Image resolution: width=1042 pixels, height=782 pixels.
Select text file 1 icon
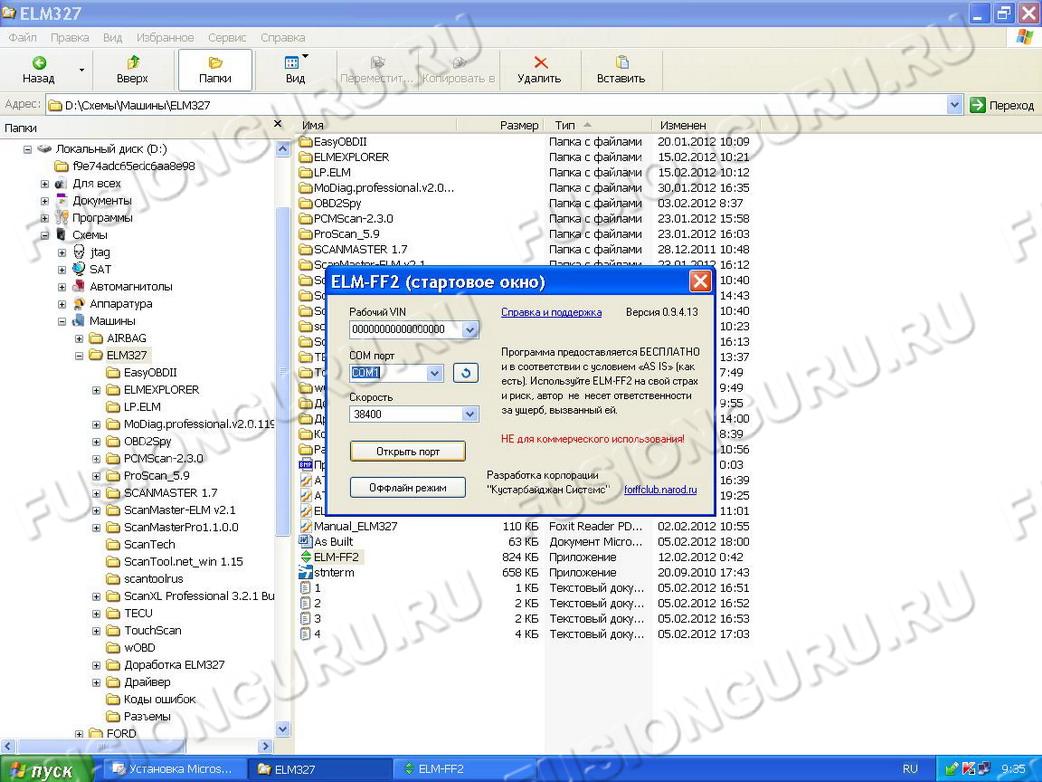[306, 587]
